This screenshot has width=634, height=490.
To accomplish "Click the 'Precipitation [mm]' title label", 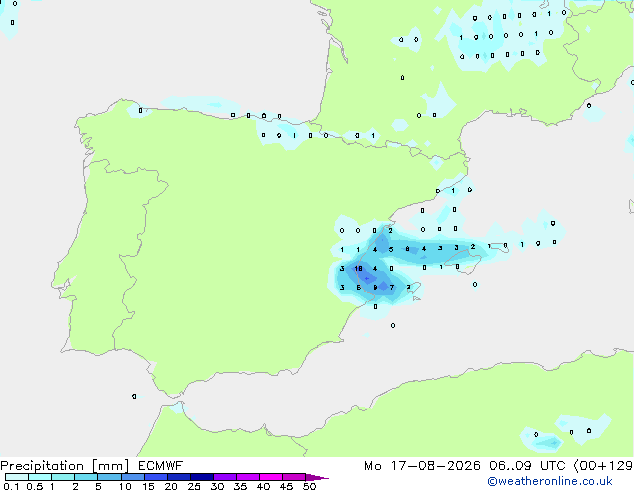I will point(65,466).
